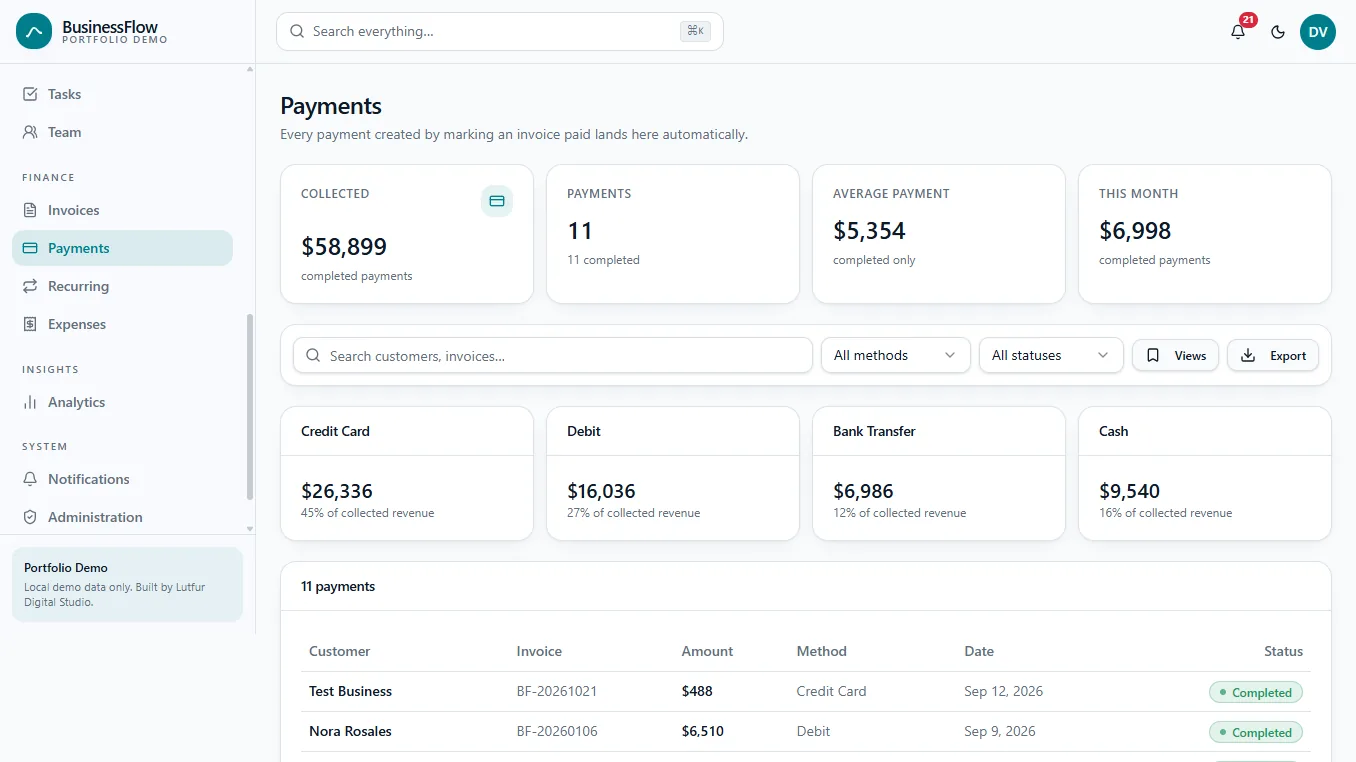Viewport: 1356px width, 762px height.
Task: Click the Payments count 11
Action: pyautogui.click(x=580, y=230)
